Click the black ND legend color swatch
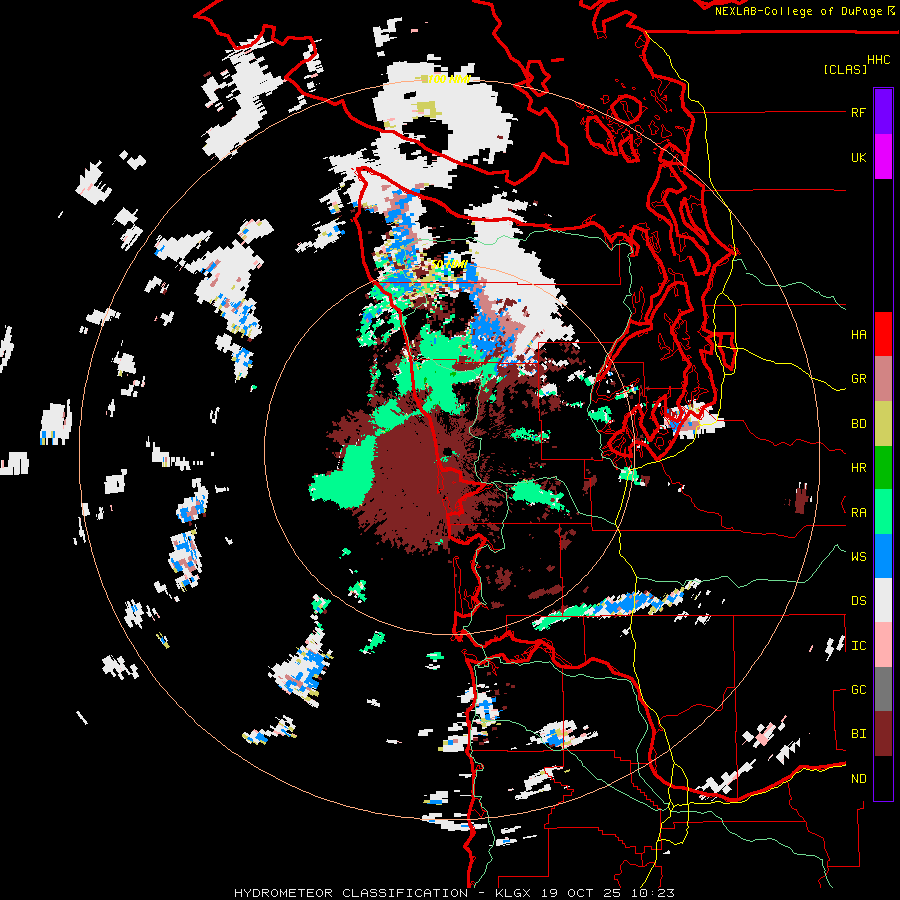 (x=883, y=778)
